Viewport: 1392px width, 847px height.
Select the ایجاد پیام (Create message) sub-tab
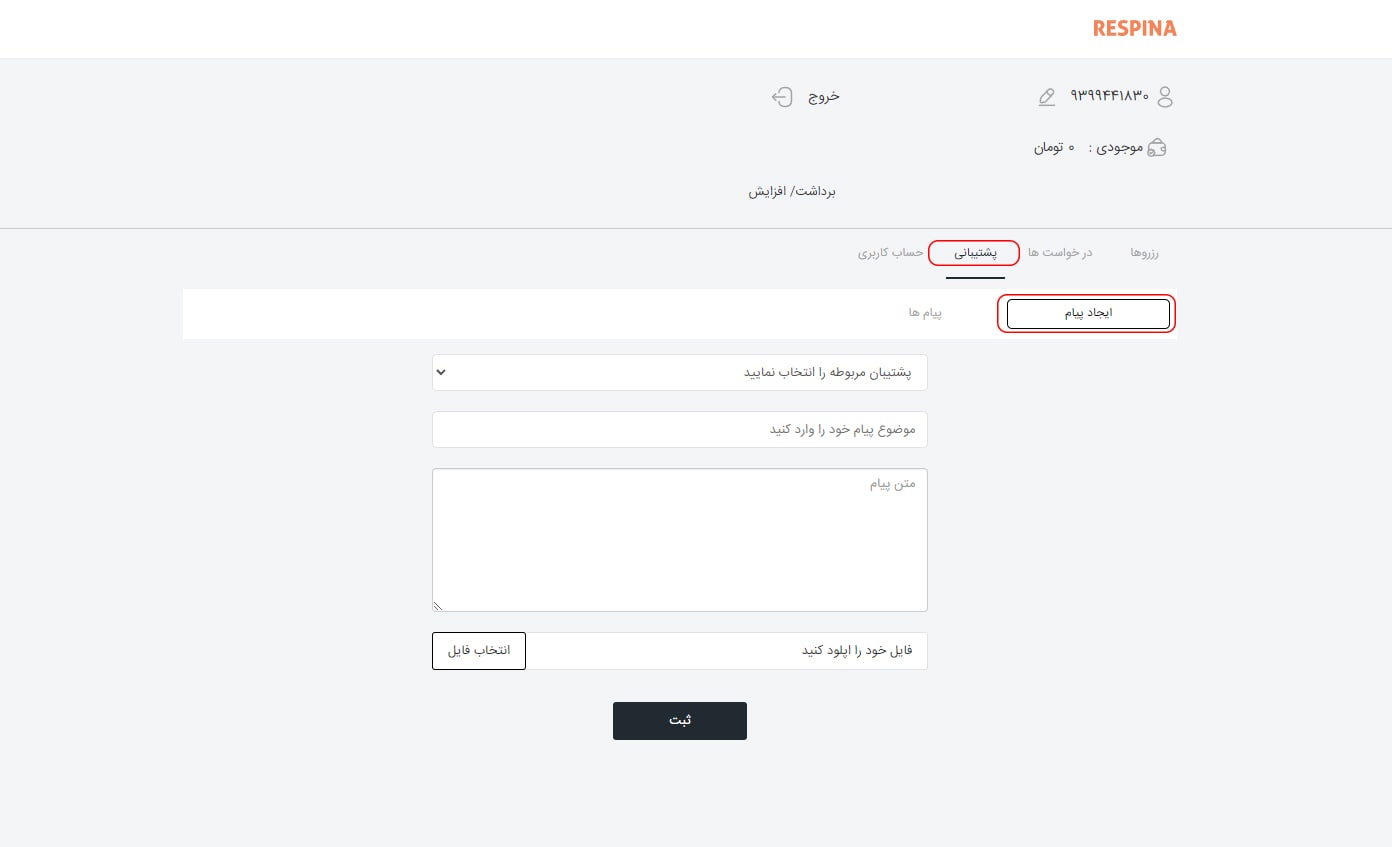pos(1088,313)
